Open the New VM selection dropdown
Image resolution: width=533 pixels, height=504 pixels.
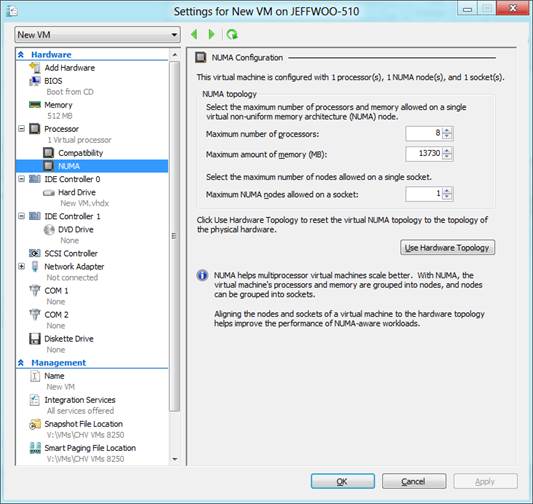(x=97, y=35)
